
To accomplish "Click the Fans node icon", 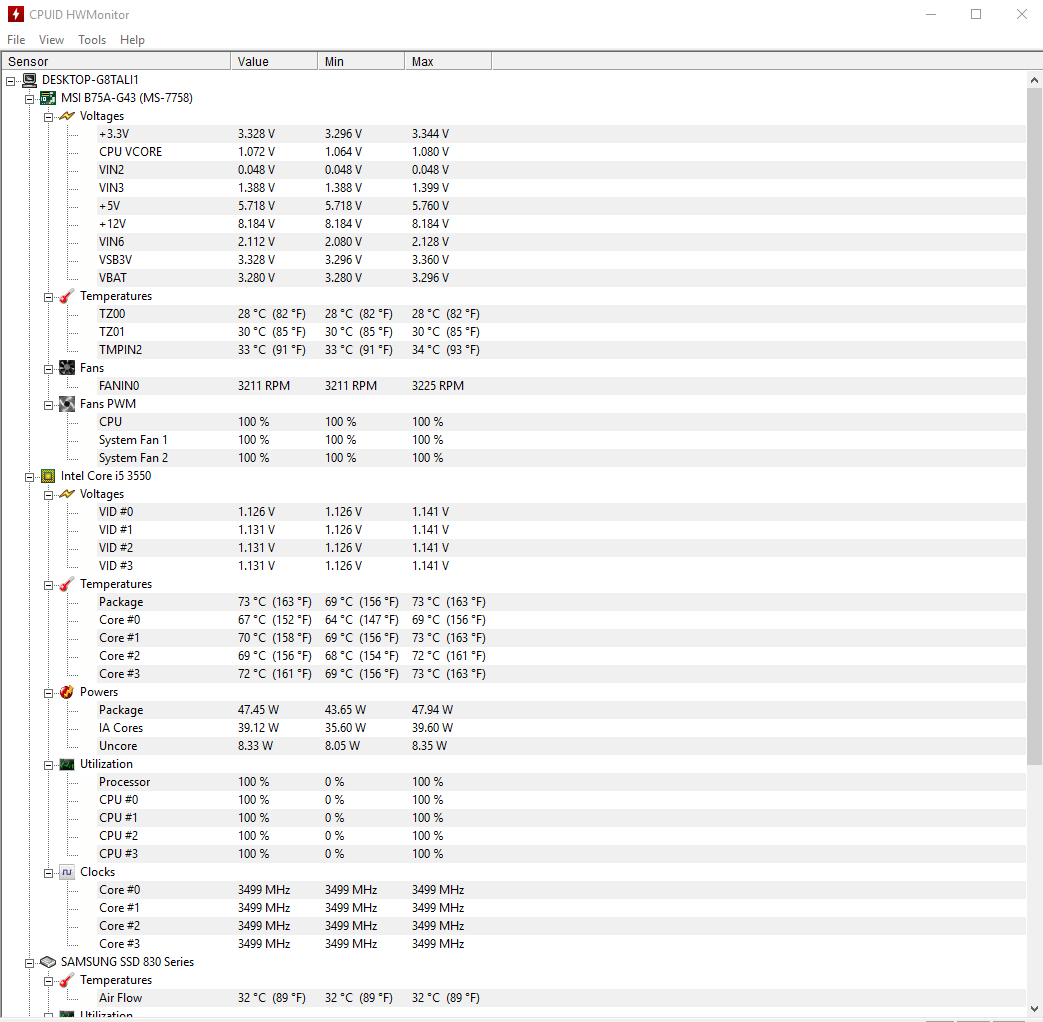I will click(x=67, y=368).
